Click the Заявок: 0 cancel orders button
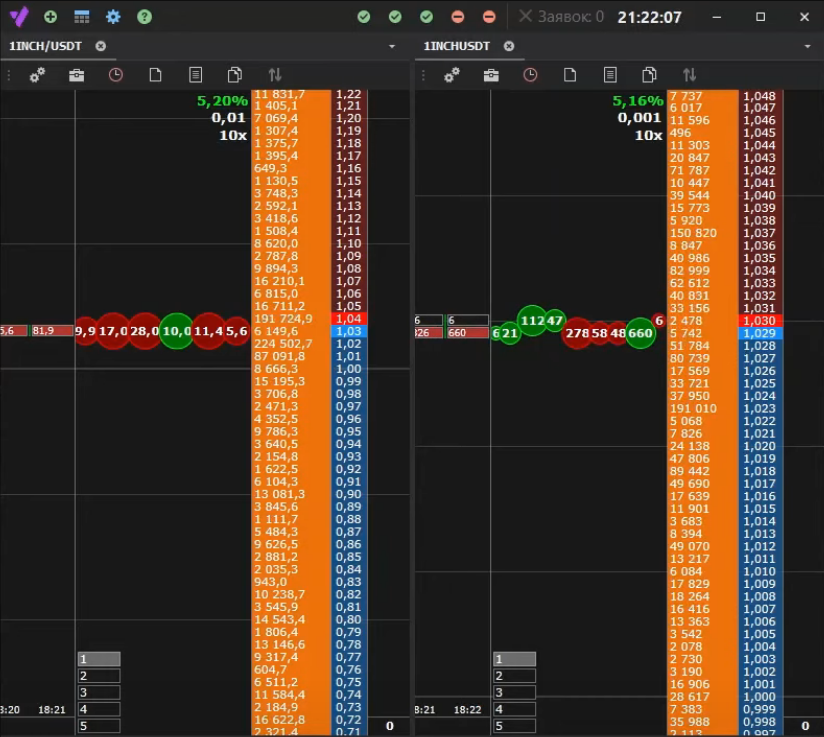824x737 pixels. [561, 17]
